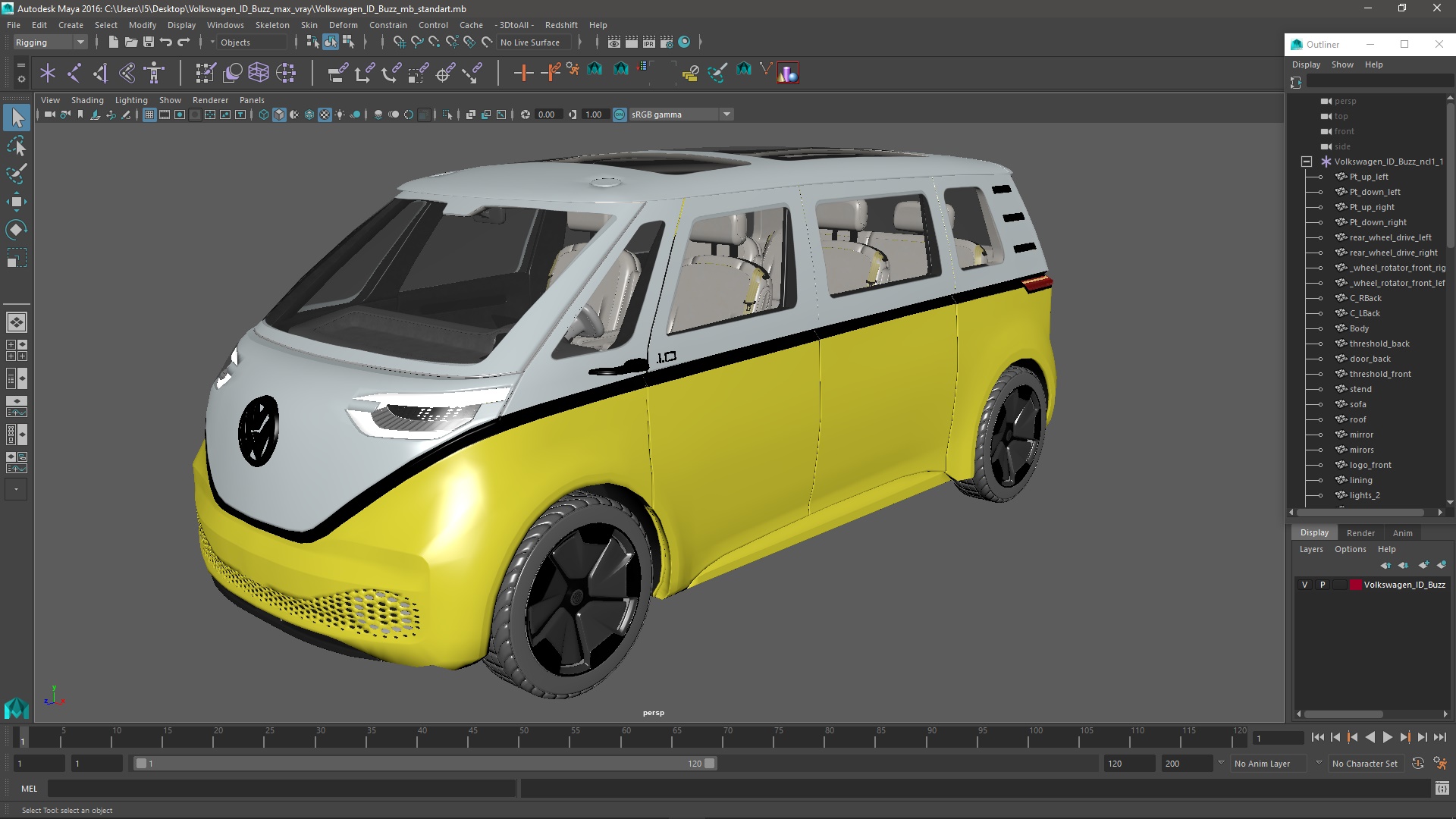
Task: Open the File menu
Action: point(14,25)
